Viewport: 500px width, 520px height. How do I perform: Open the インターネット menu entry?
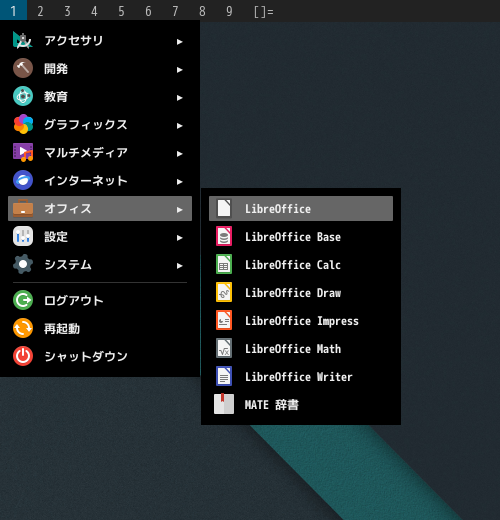(100, 180)
